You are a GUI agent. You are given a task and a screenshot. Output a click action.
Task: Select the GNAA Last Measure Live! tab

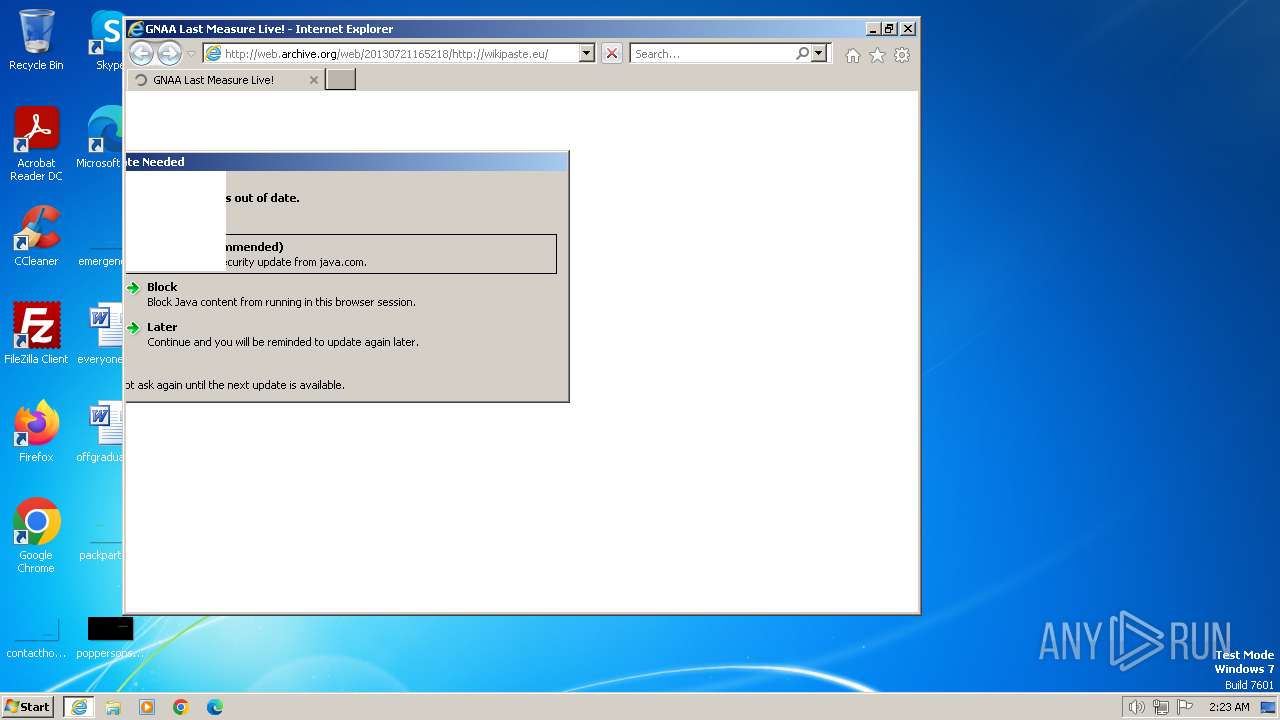[x=225, y=80]
